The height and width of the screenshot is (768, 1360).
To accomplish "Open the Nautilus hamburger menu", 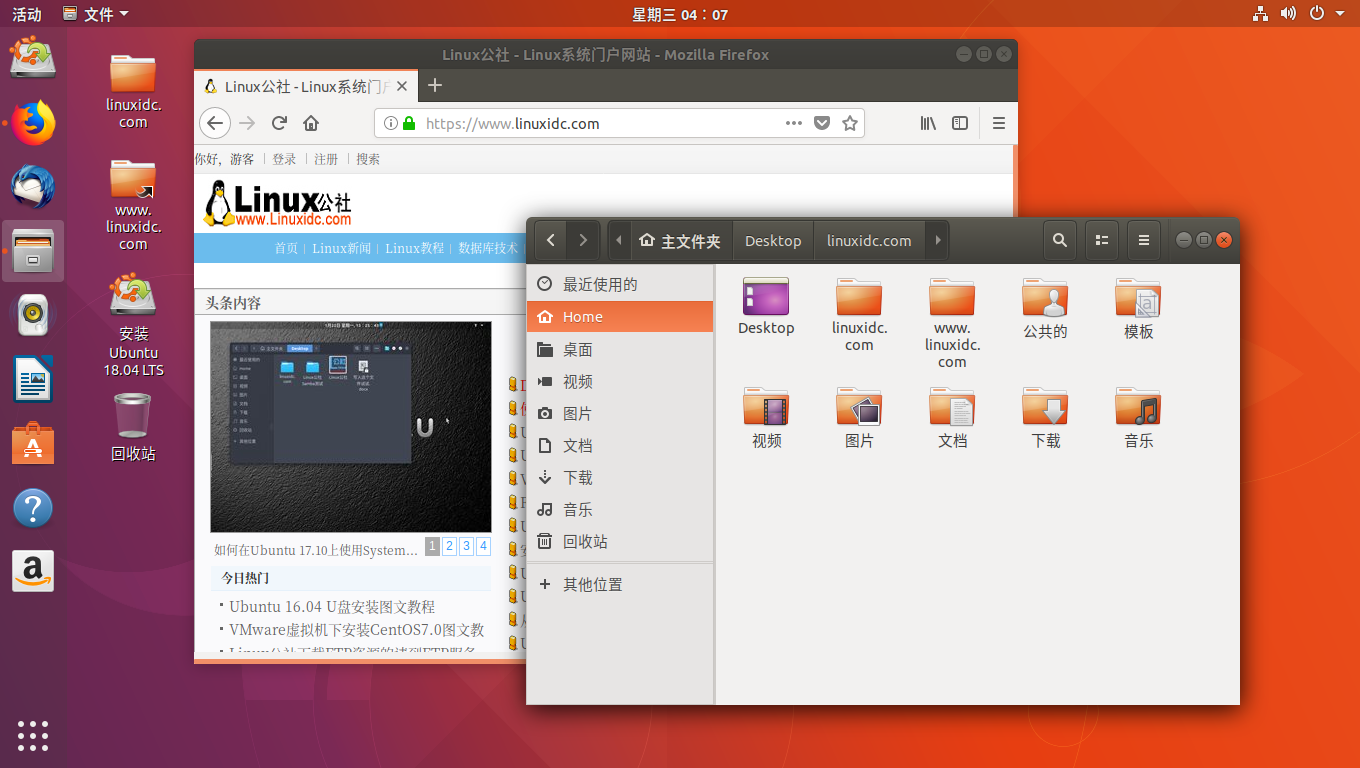I will pos(1144,240).
